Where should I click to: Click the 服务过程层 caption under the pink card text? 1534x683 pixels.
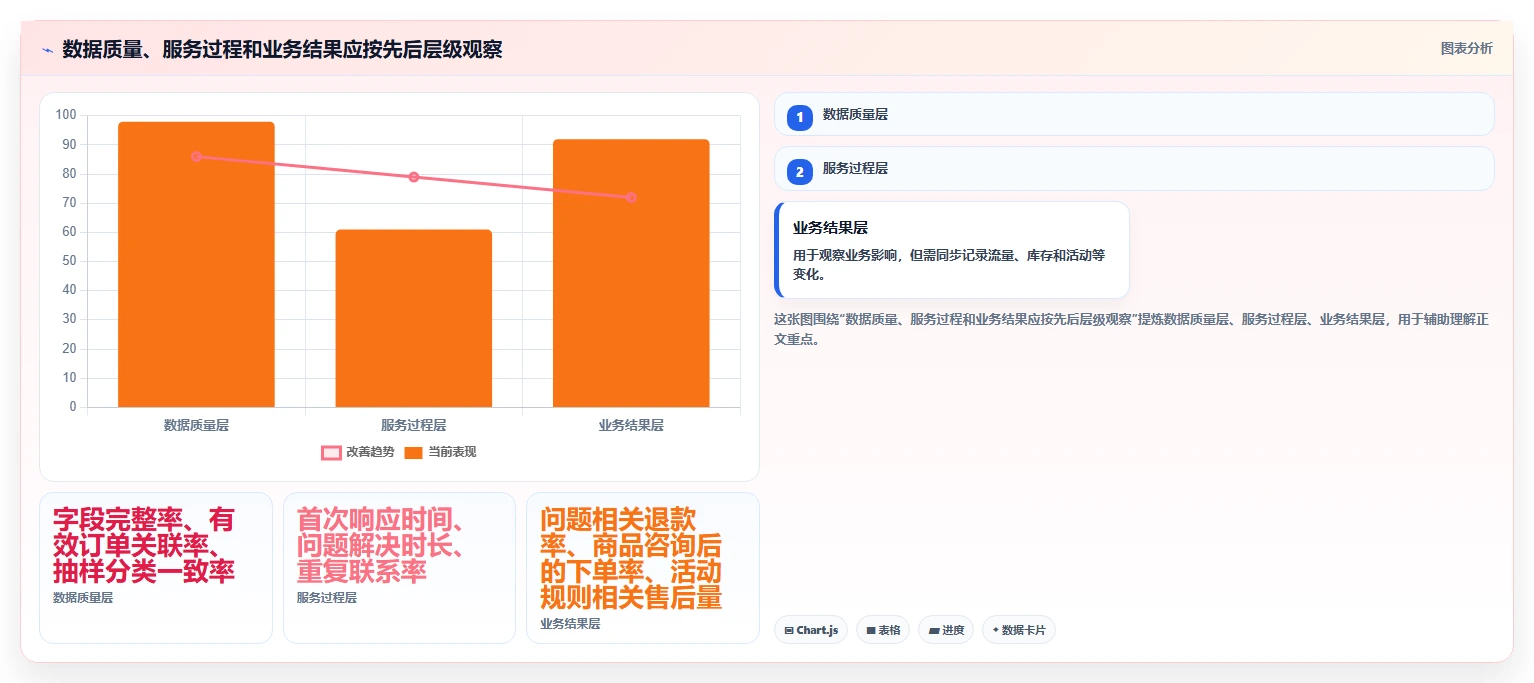coord(327,598)
